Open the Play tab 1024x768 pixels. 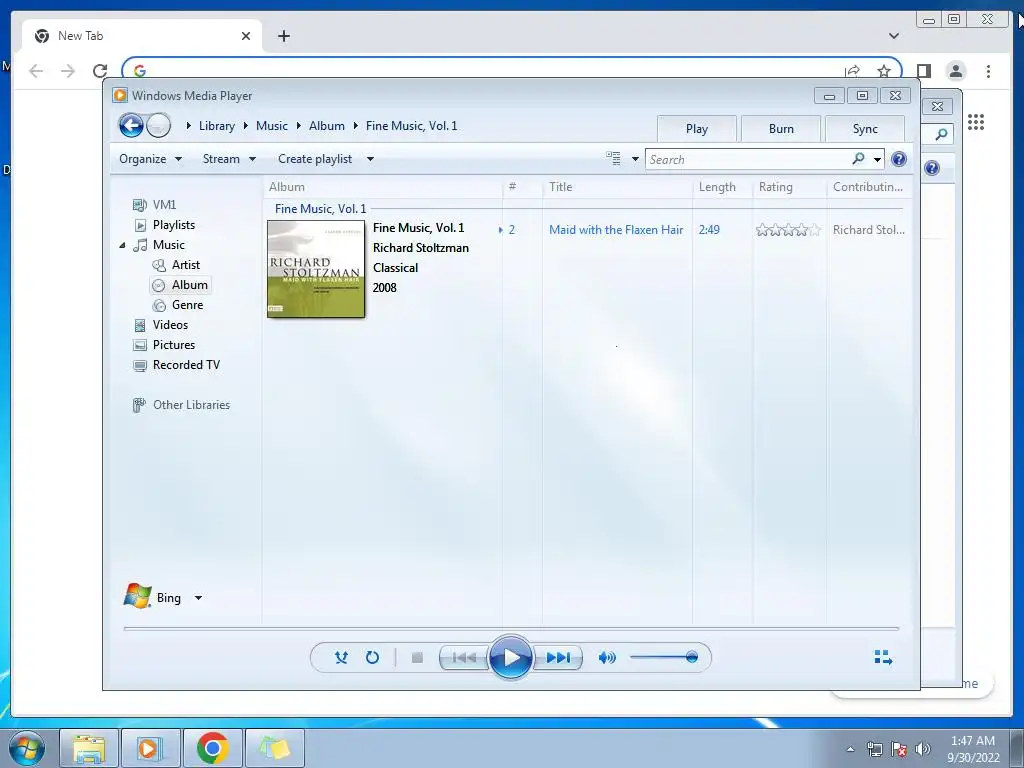tap(697, 129)
